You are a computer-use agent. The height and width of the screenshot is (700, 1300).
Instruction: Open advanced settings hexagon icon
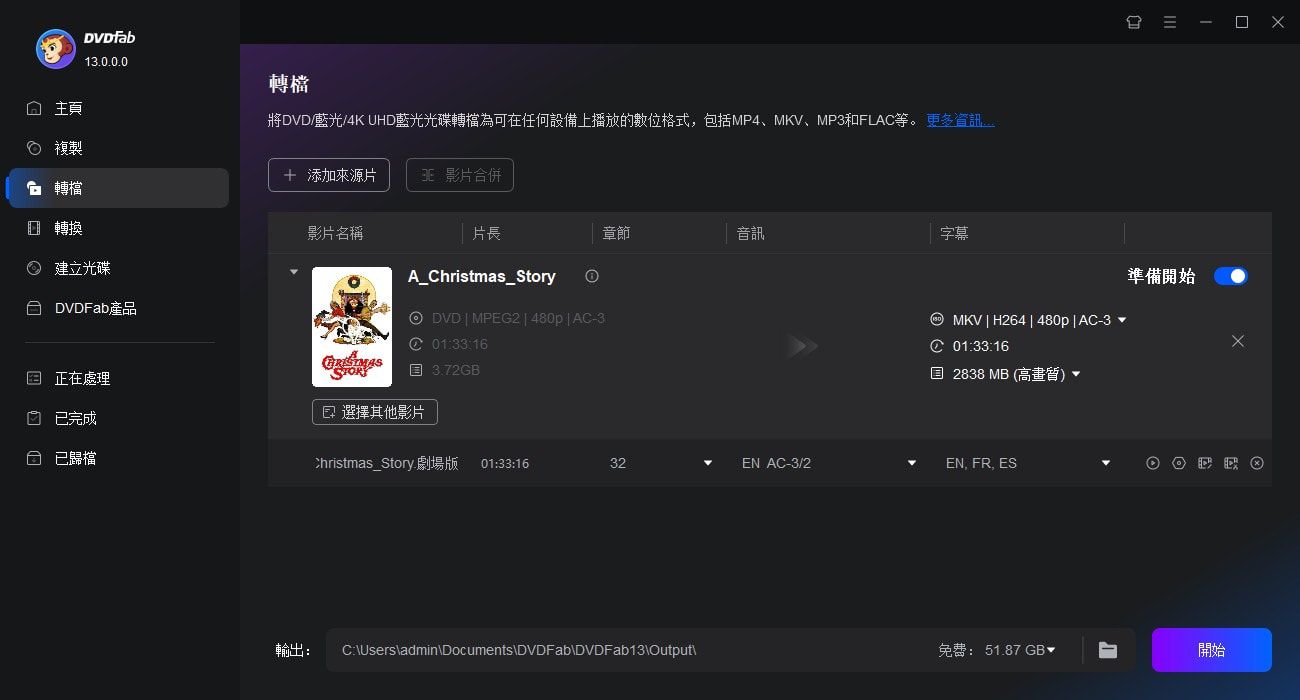click(x=1179, y=463)
